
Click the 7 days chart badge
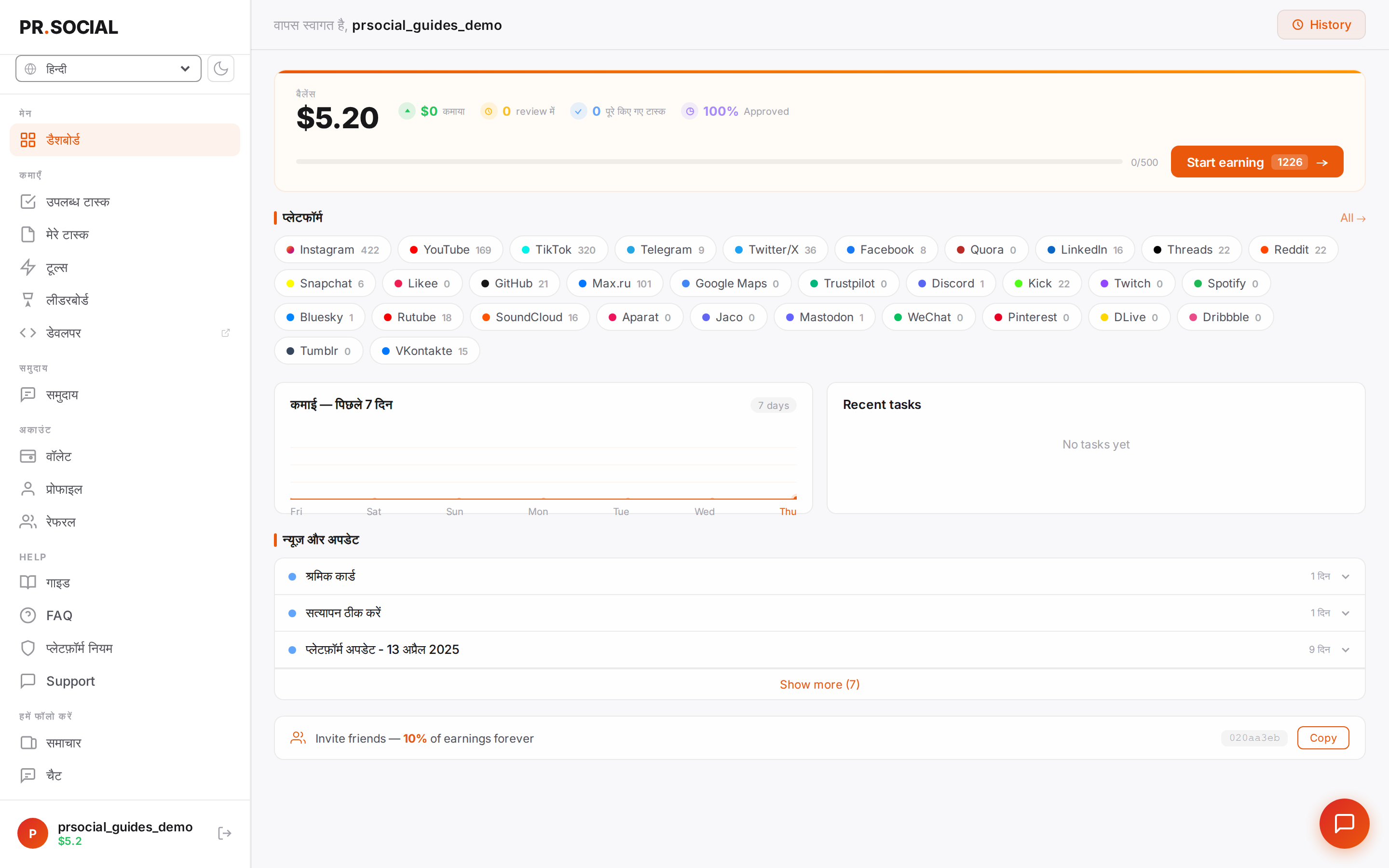pyautogui.click(x=773, y=405)
